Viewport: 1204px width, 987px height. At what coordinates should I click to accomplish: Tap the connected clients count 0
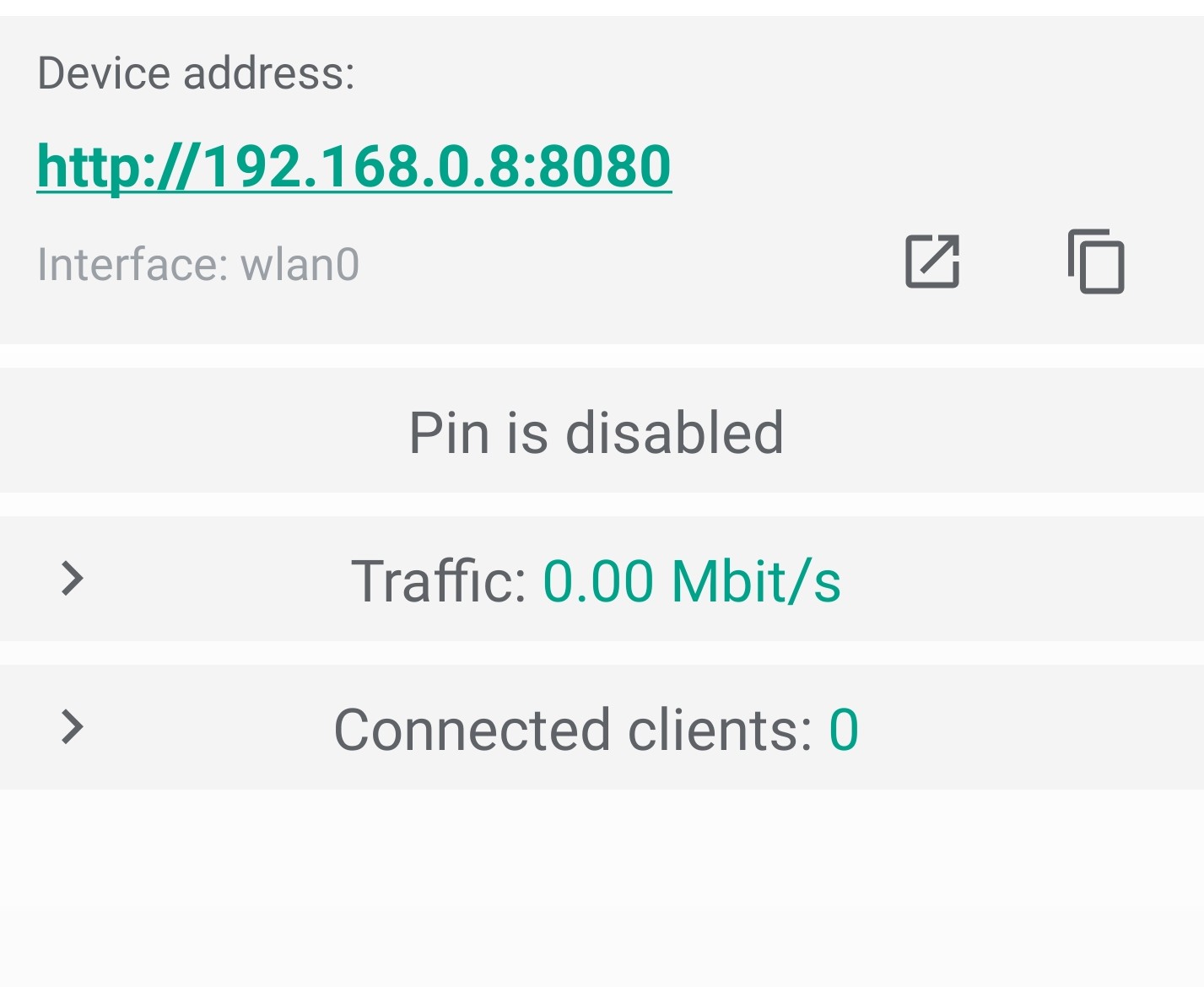pos(843,730)
